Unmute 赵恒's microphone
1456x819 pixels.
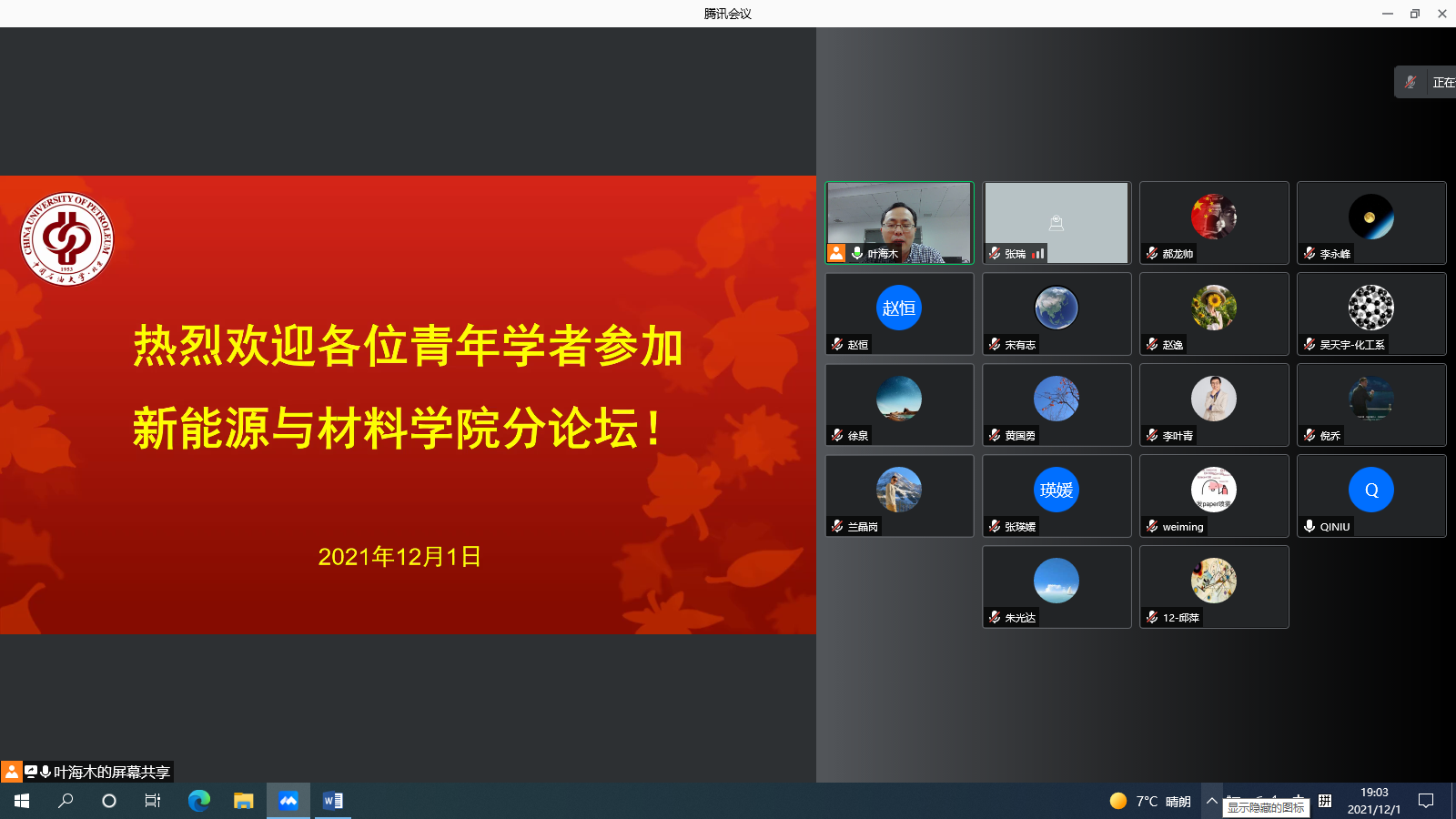(x=837, y=344)
